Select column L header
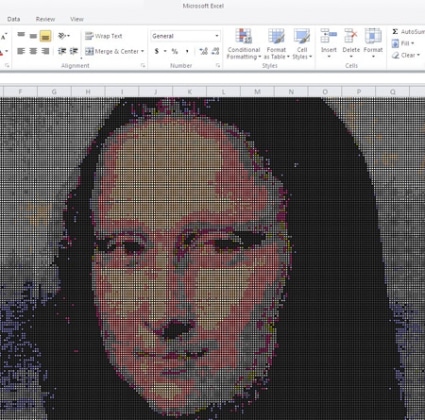This screenshot has width=425, height=420. click(223, 92)
